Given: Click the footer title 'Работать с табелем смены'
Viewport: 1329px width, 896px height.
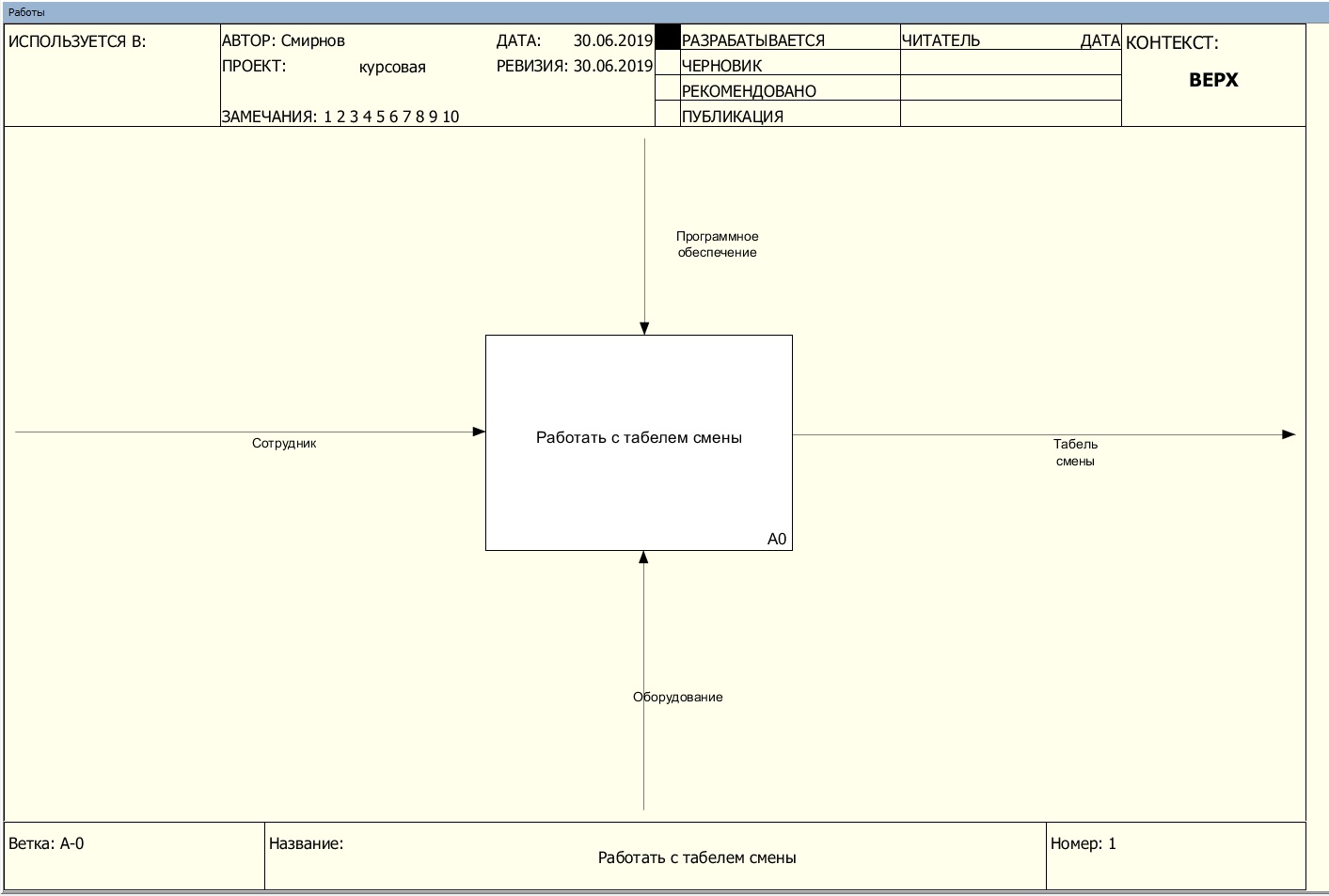Looking at the screenshot, I should tap(697, 857).
